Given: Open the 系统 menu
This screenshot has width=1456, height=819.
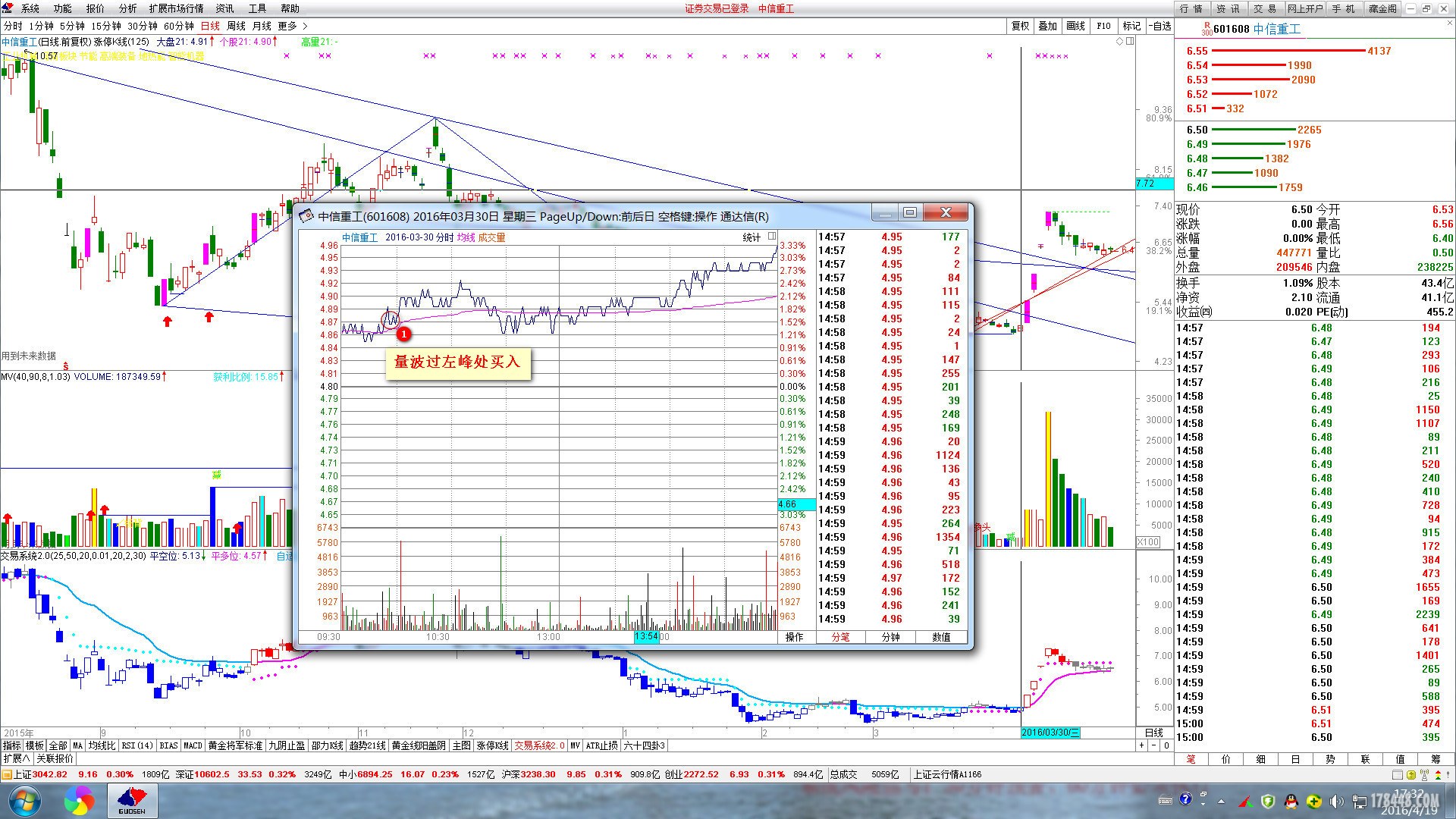Looking at the screenshot, I should pos(30,8).
